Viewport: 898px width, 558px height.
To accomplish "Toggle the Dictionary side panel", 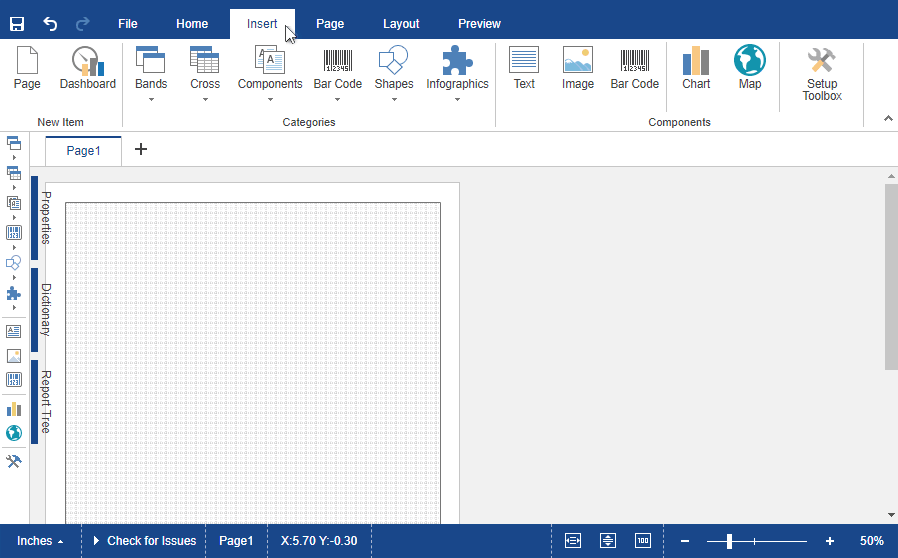I will (42, 309).
